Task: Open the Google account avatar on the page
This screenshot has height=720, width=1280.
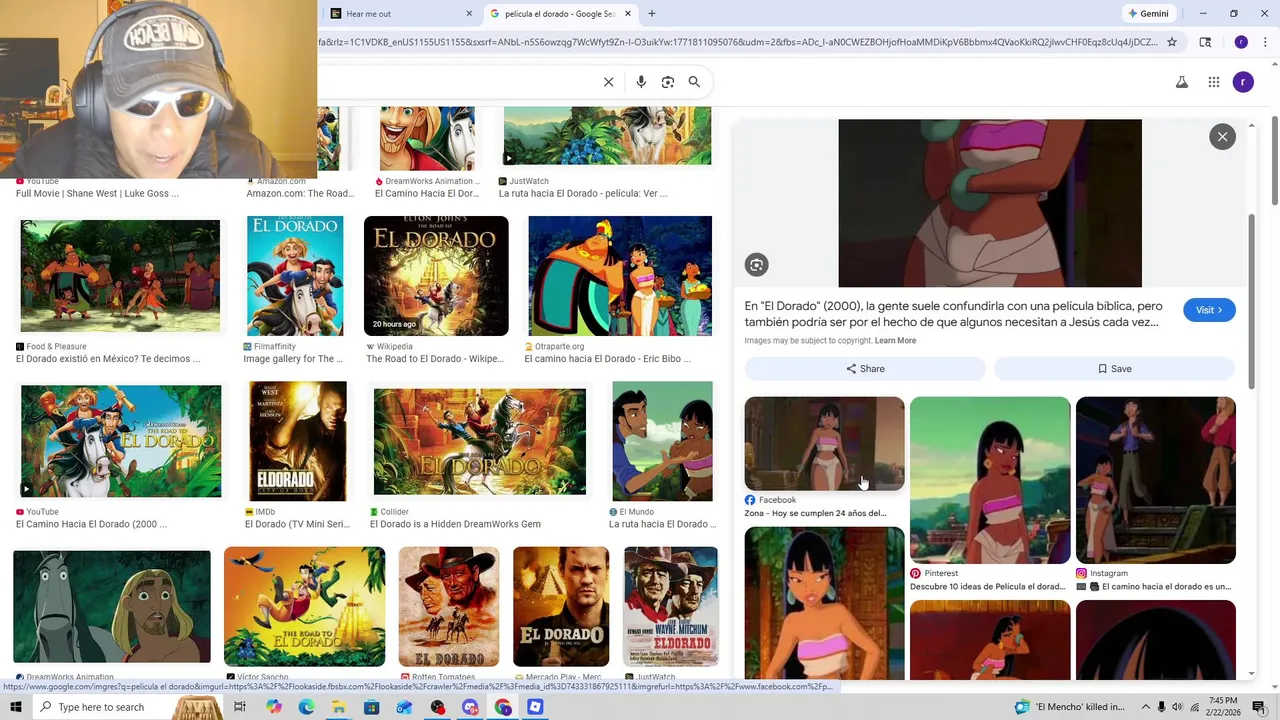Action: click(1243, 82)
